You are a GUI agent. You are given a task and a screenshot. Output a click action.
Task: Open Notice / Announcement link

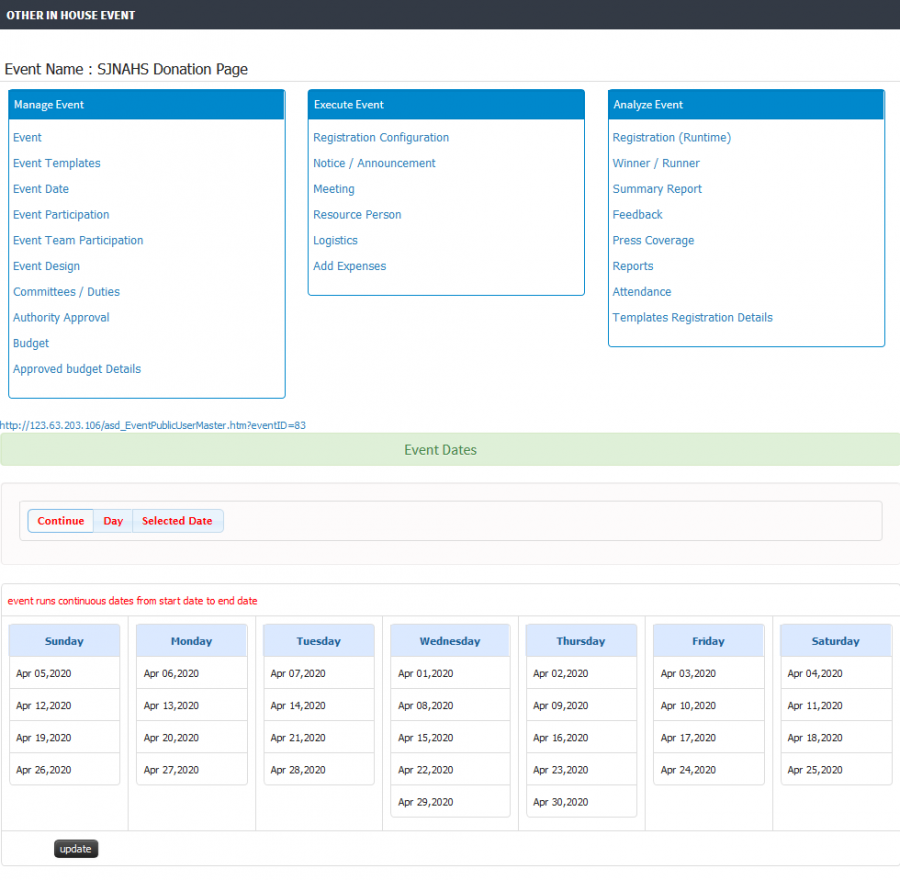click(374, 164)
